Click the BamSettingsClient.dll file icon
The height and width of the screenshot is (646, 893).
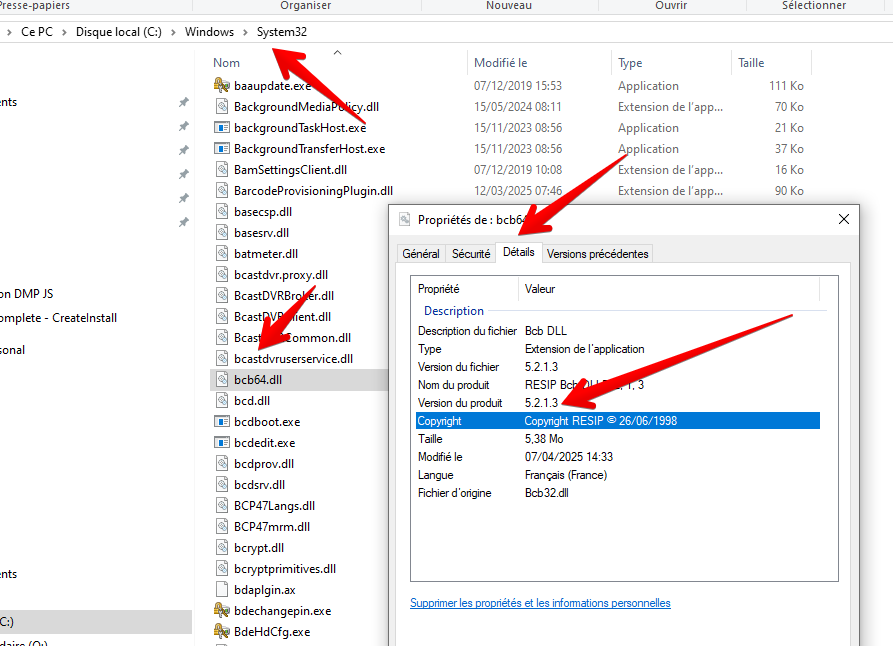click(222, 170)
